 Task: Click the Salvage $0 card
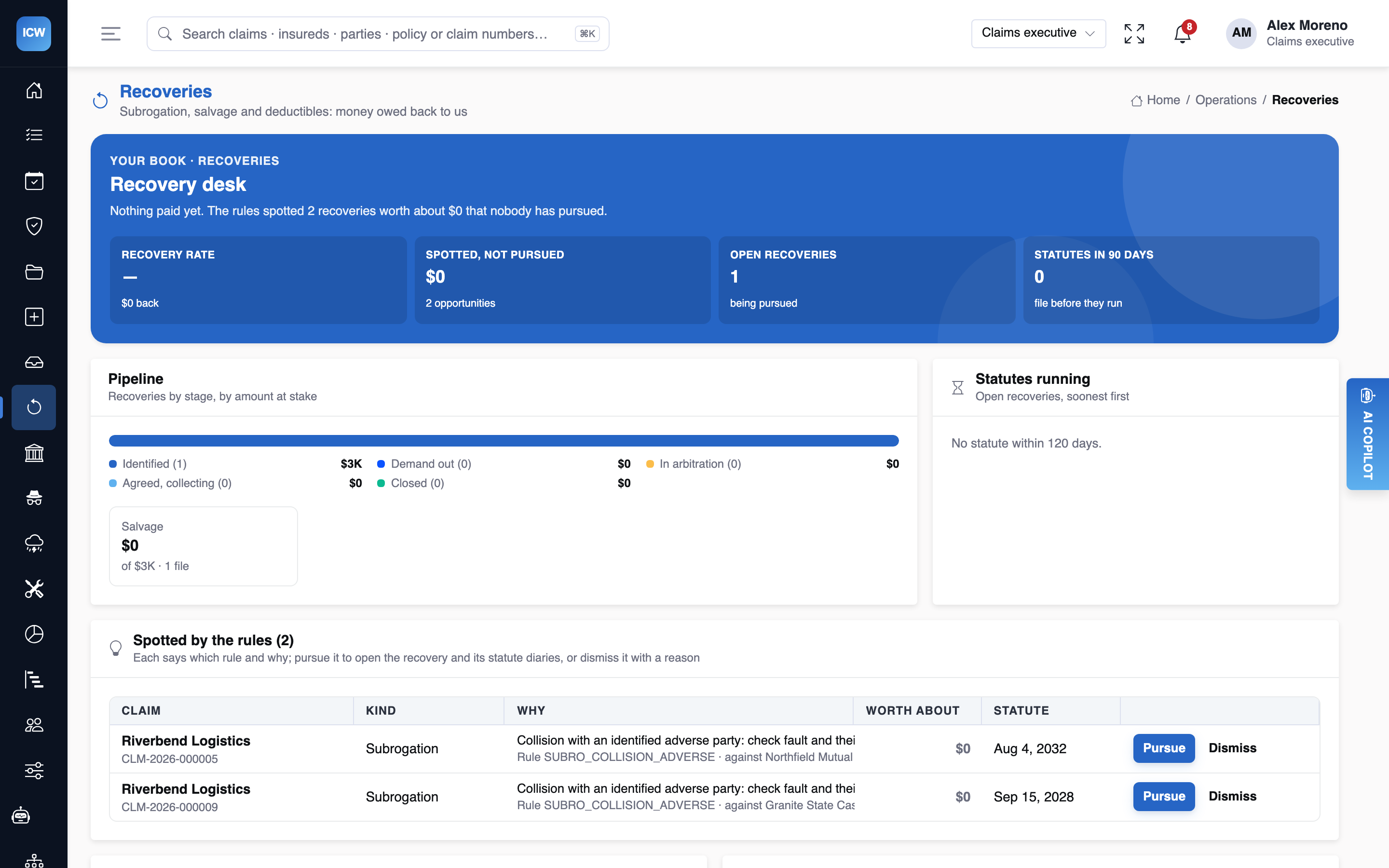pos(203,546)
